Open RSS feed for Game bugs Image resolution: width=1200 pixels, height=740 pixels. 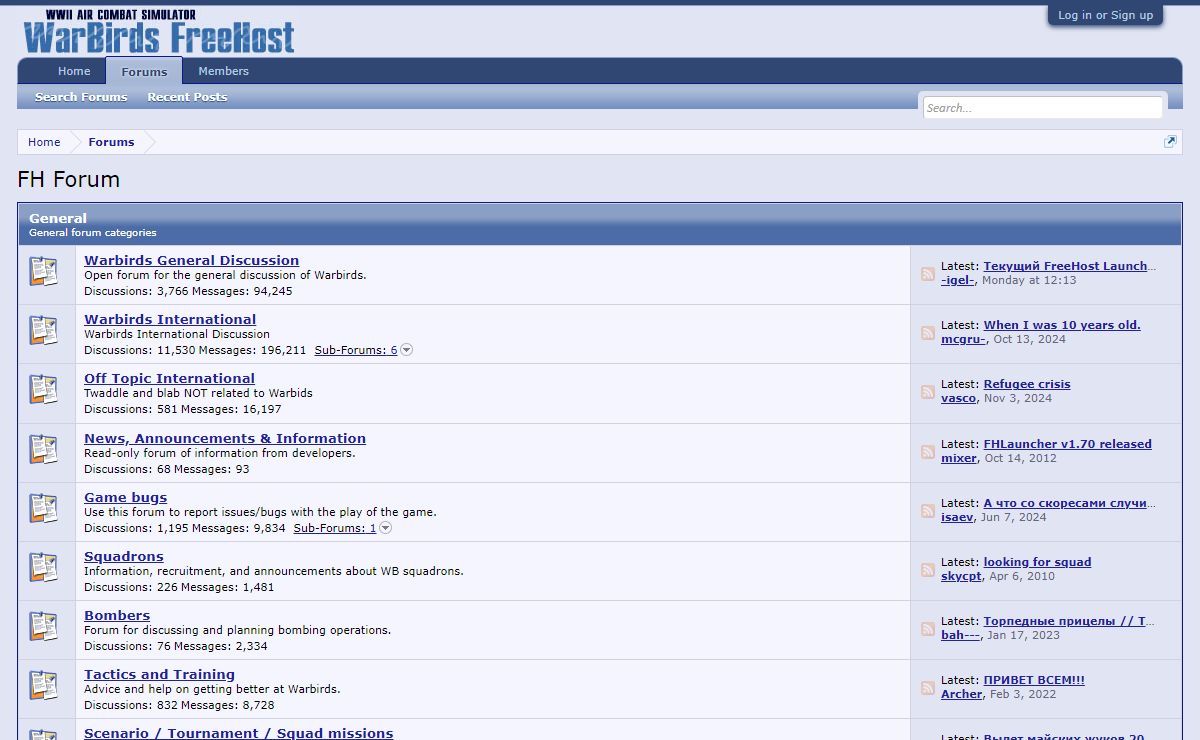(928, 511)
